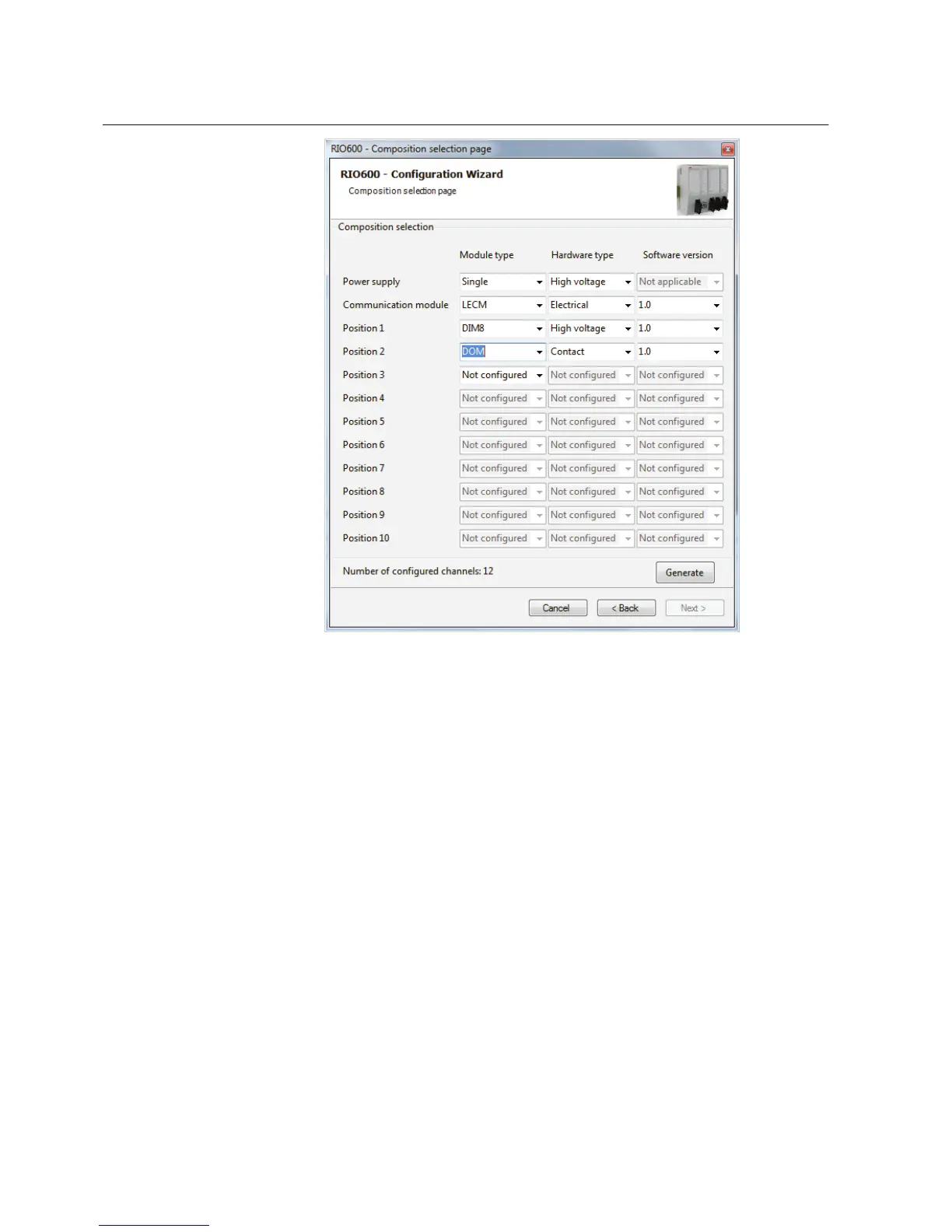
Task: Click the Number of configured channels text
Action: (418, 571)
